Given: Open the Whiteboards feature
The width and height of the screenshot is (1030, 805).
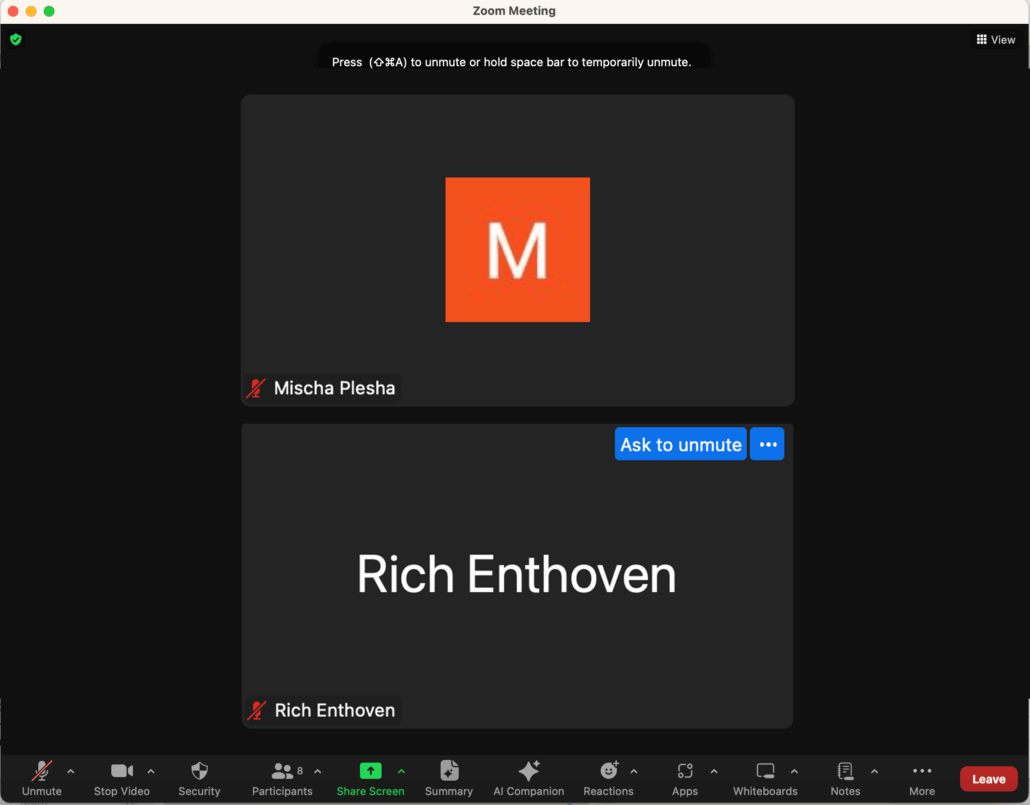Looking at the screenshot, I should pos(764,779).
